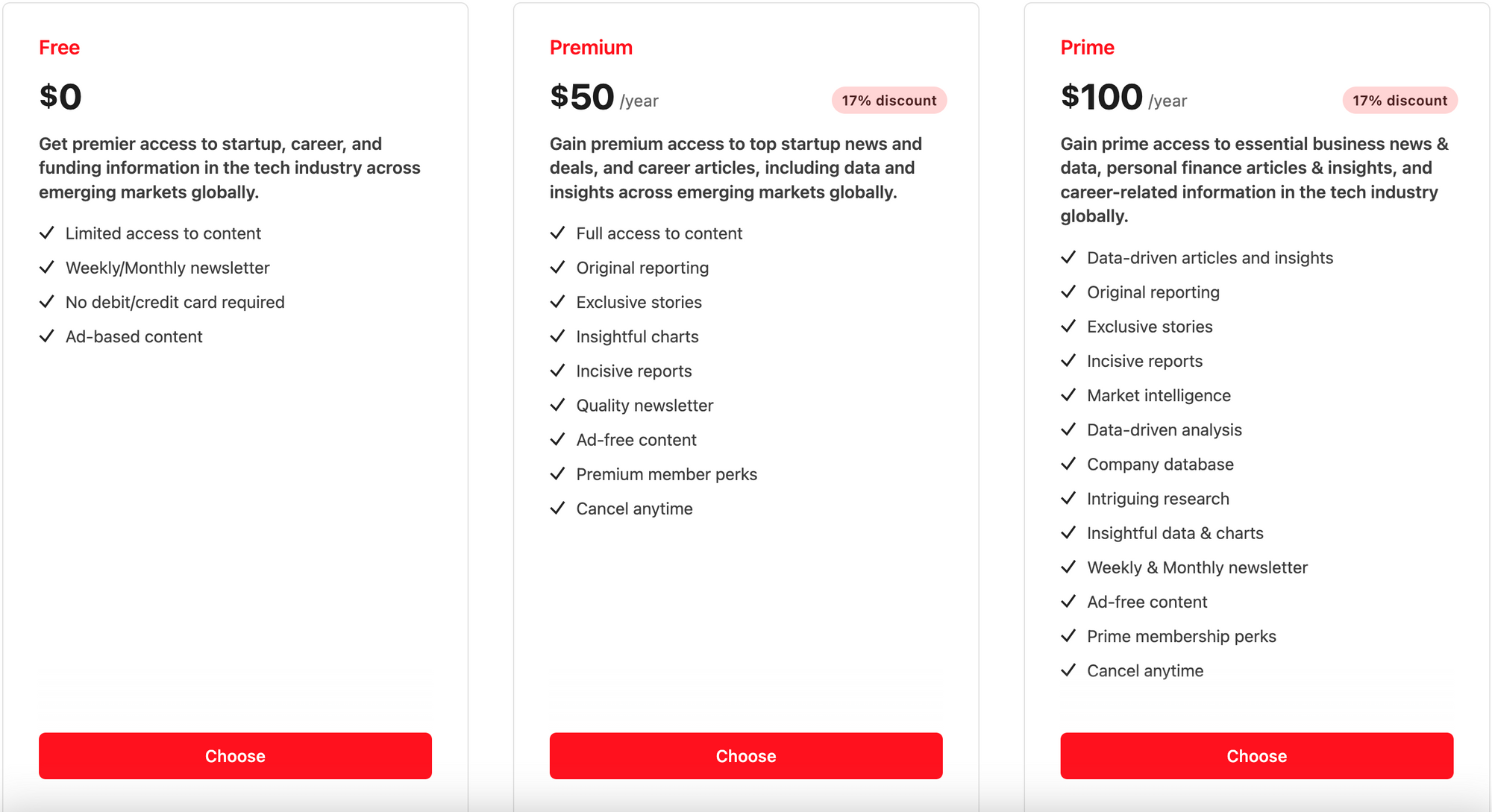Click the Choose button under Free plan
The width and height of the screenshot is (1492, 812).
click(235, 755)
